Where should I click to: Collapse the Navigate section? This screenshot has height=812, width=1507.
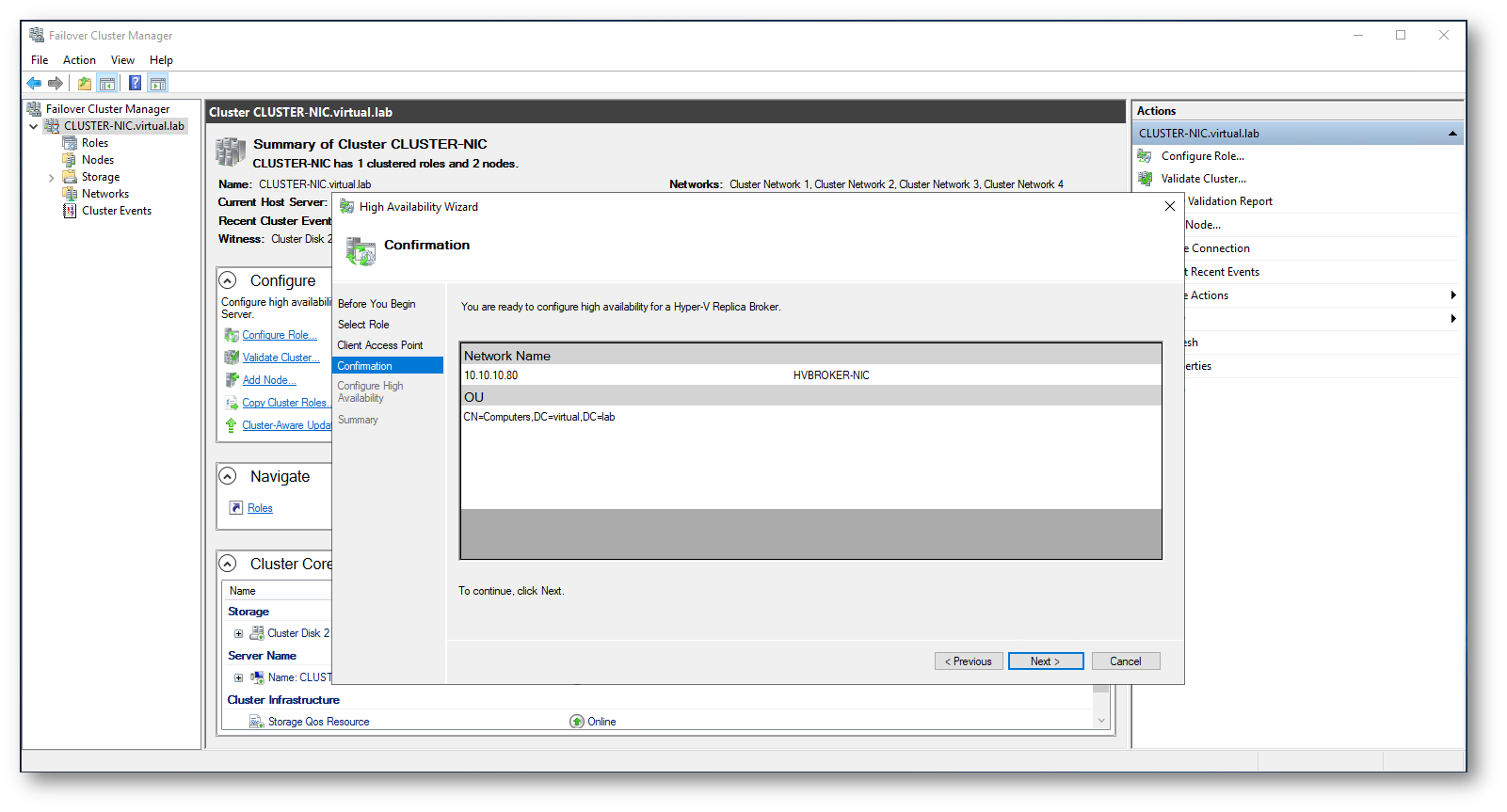pos(228,477)
